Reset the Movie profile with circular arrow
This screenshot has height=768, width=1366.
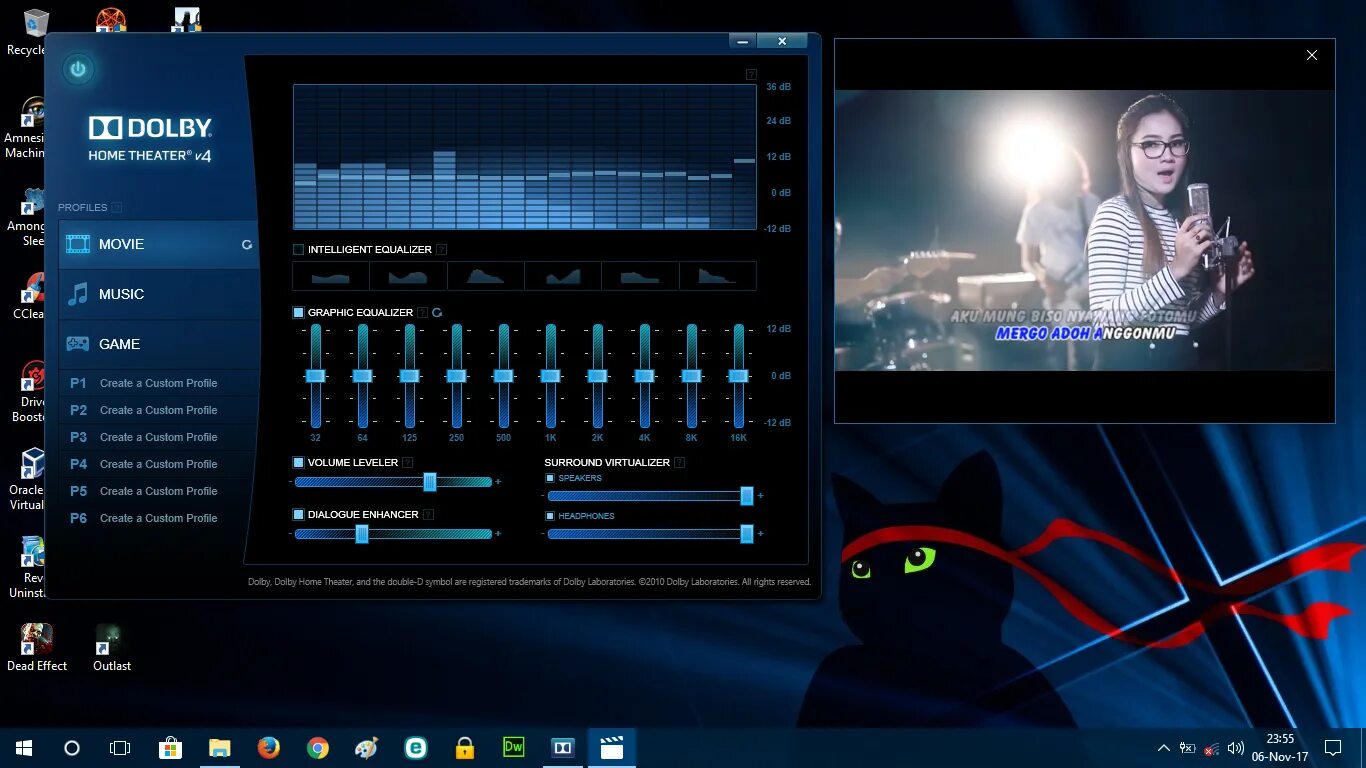[247, 244]
